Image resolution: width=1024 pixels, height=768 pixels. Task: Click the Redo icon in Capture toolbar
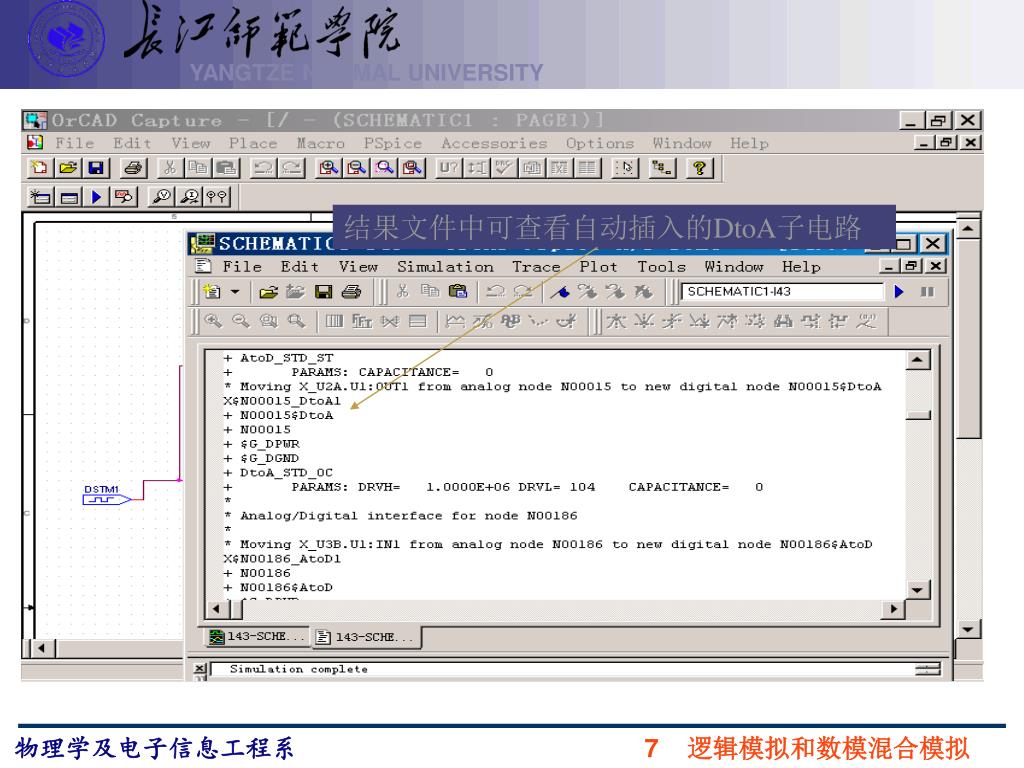tap(291, 168)
